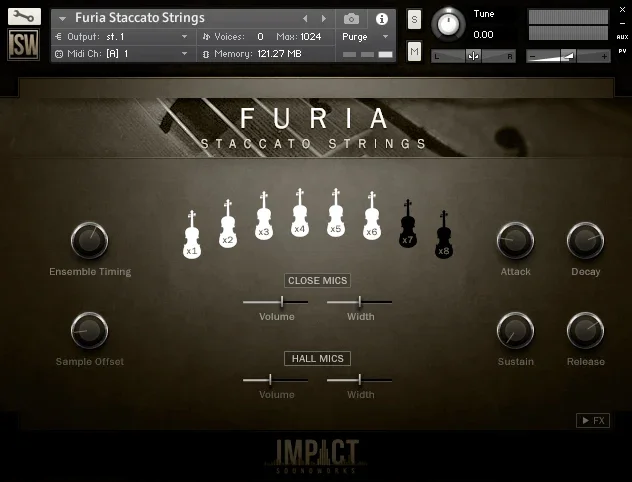Screen dimensions: 632x482
Task: Click the Ensemble Timing knob
Action: pos(89,241)
